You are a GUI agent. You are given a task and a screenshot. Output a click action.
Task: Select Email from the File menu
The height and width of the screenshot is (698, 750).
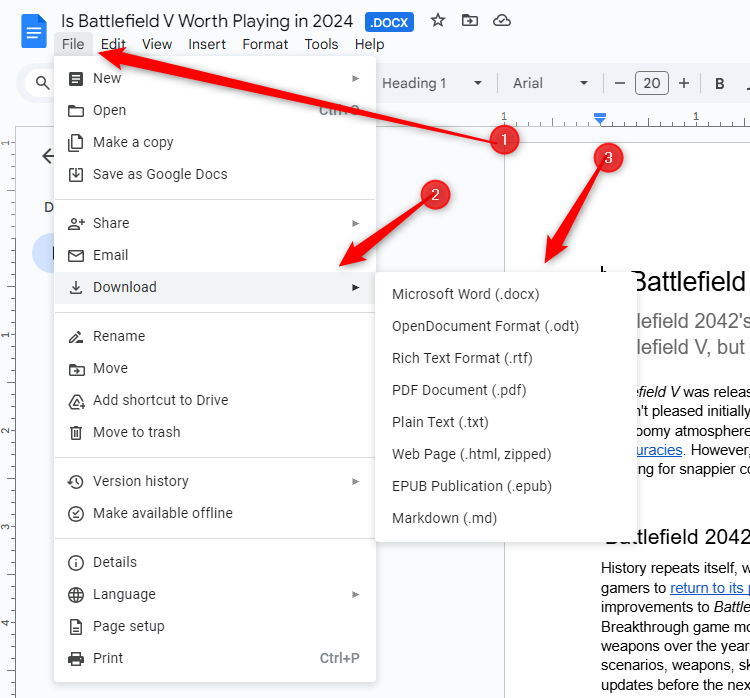pos(215,255)
